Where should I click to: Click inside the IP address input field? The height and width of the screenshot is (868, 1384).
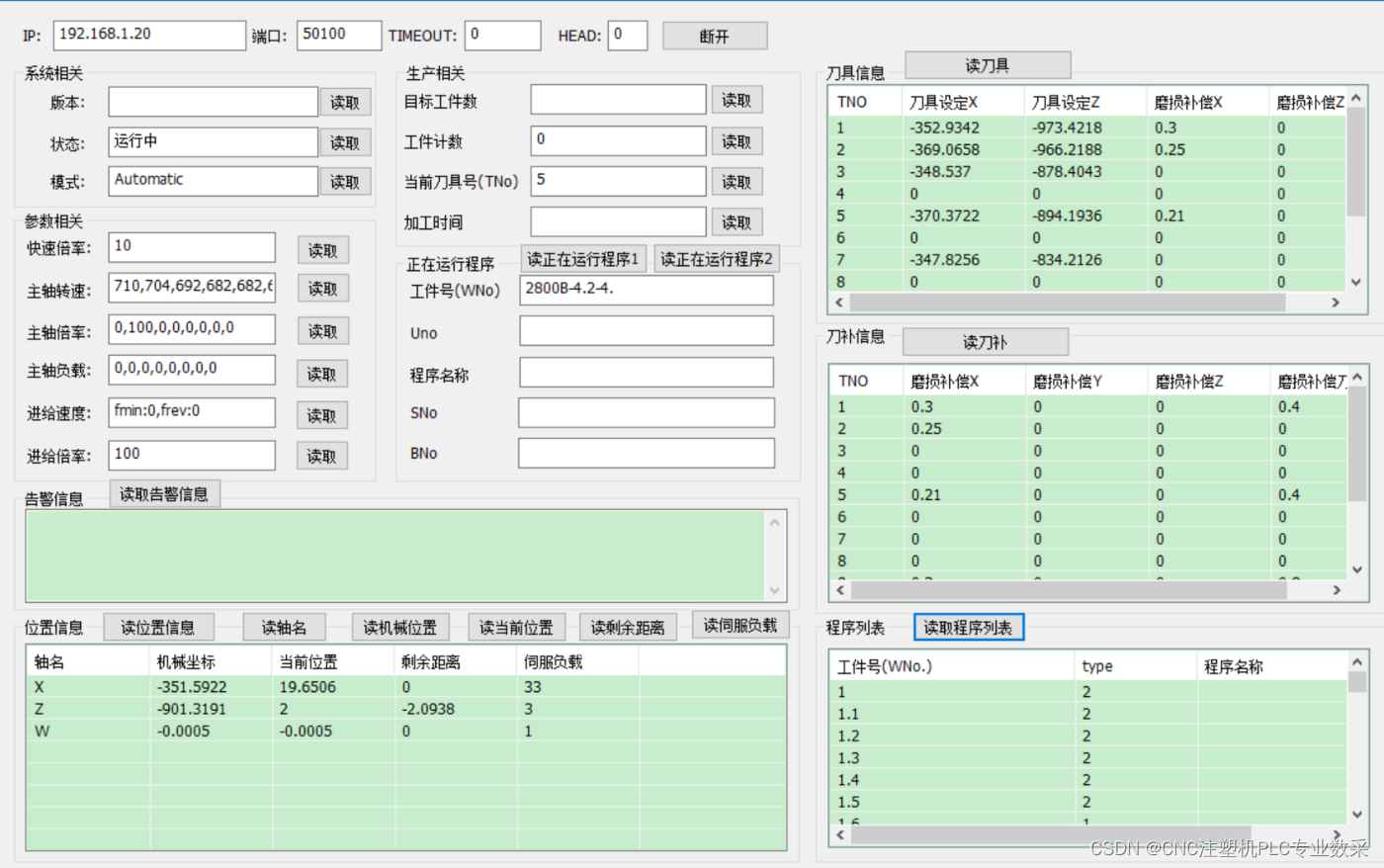pyautogui.click(x=148, y=35)
